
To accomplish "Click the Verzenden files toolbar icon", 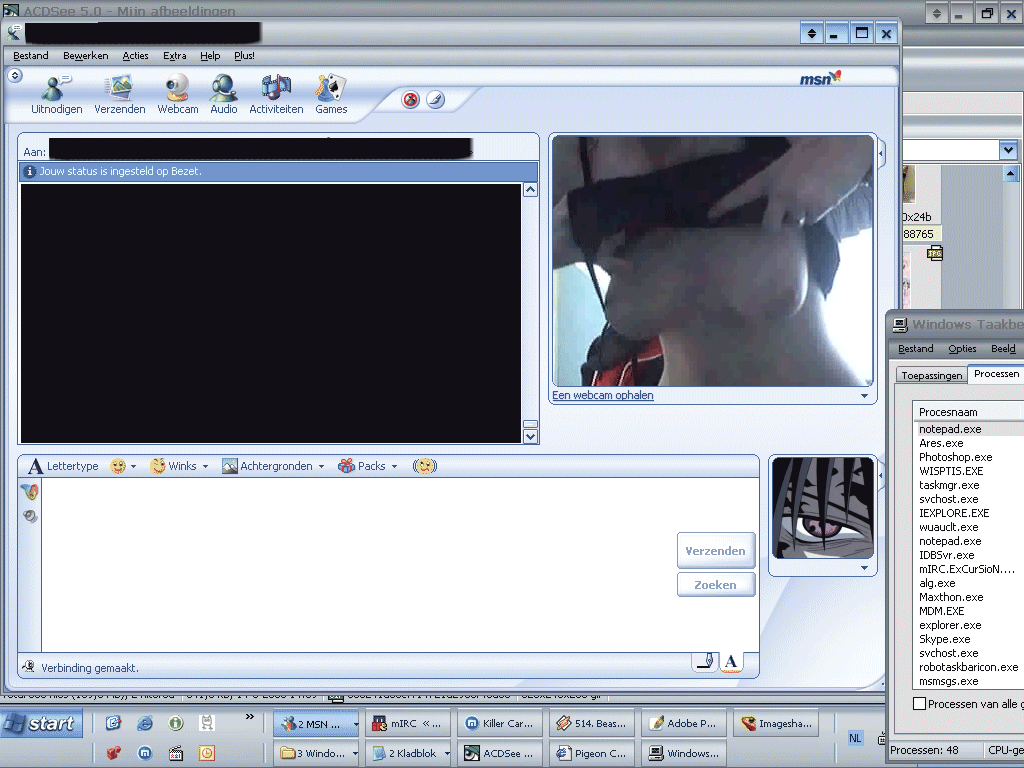I will point(120,91).
